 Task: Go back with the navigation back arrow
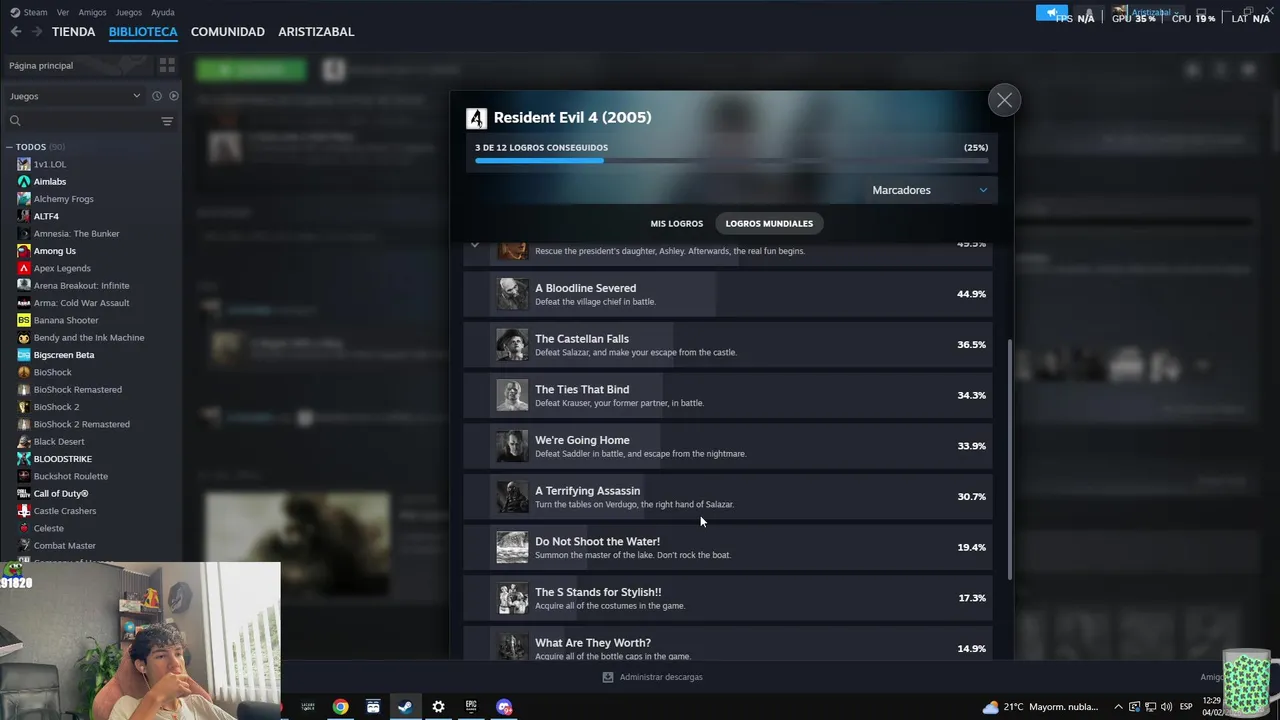(x=16, y=32)
